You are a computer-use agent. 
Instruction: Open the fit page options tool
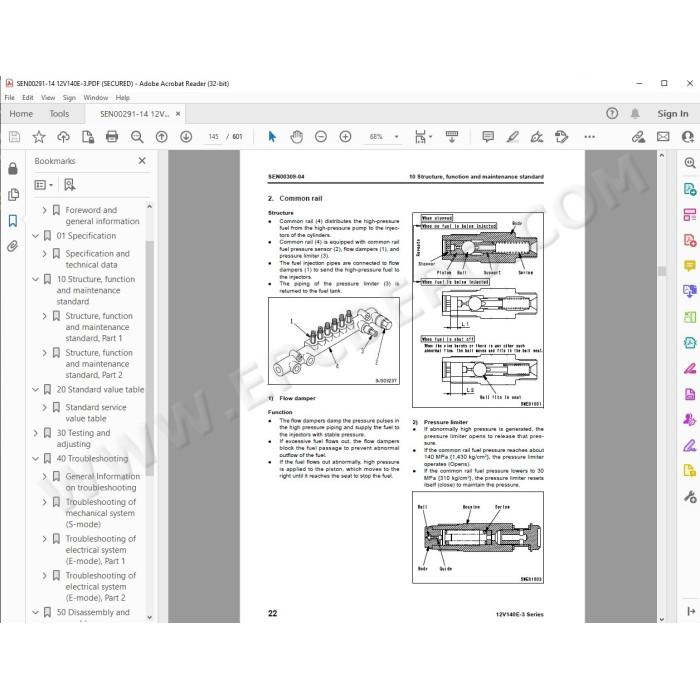pyautogui.click(x=423, y=137)
